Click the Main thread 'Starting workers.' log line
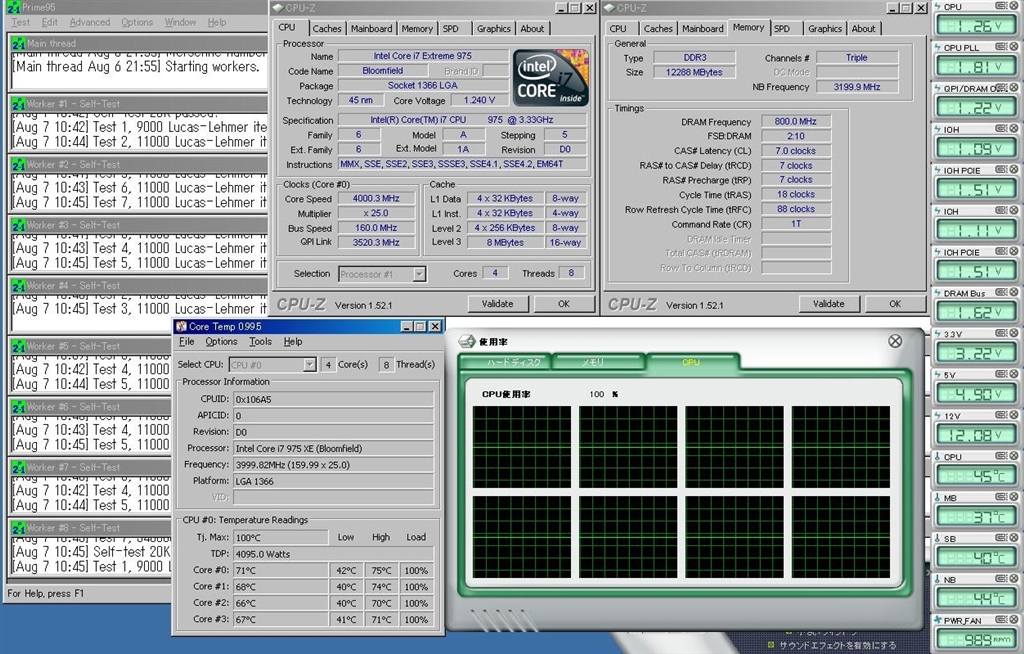1024x654 pixels. click(136, 67)
